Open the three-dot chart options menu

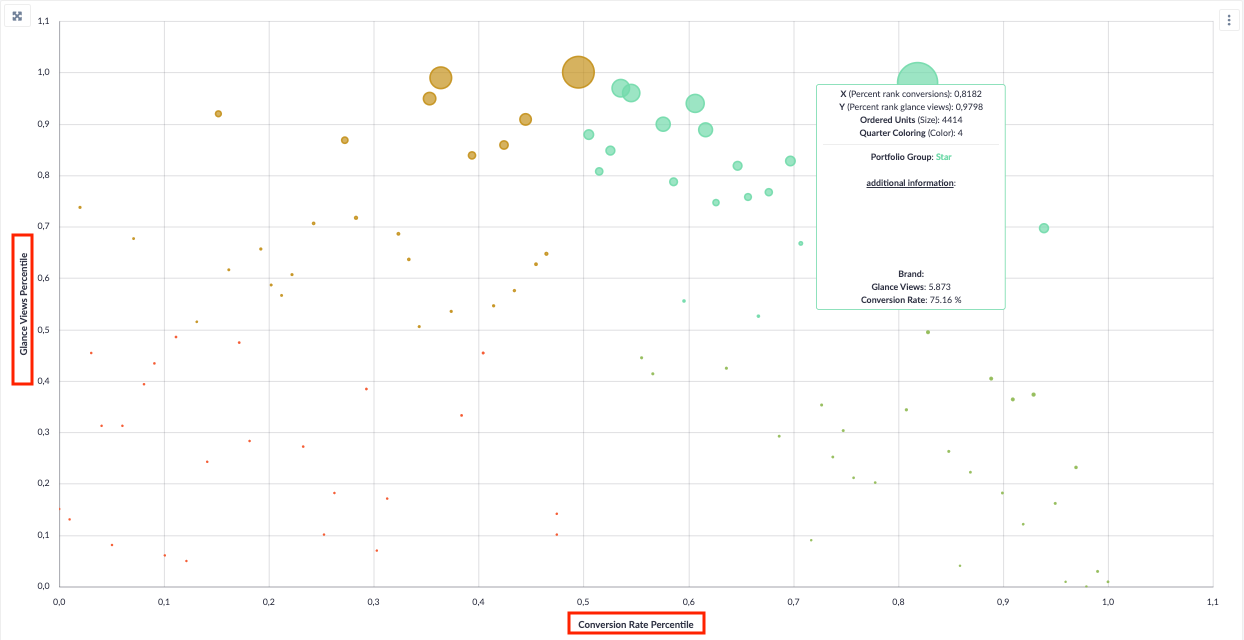pos(1229,21)
